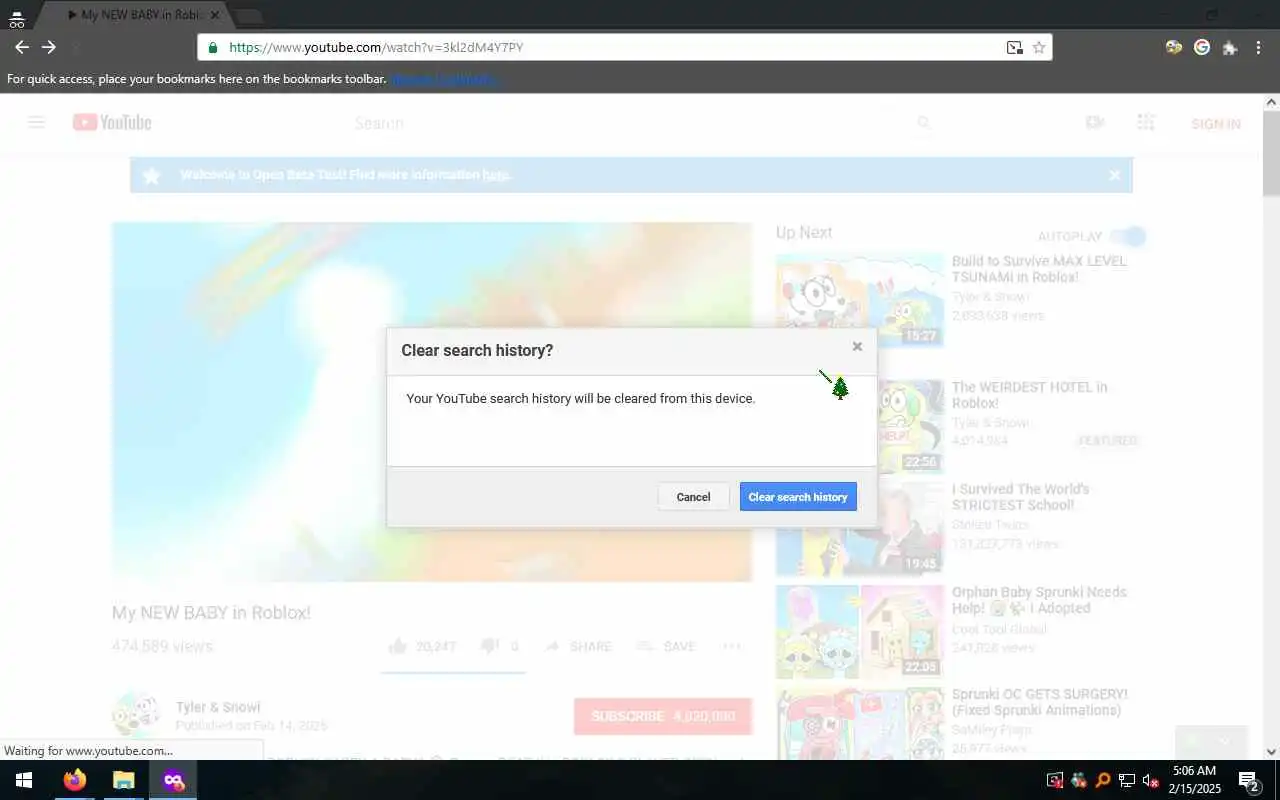The width and height of the screenshot is (1280, 800).
Task: Select the My NEW BABY in Roblox tab
Action: pos(135,15)
